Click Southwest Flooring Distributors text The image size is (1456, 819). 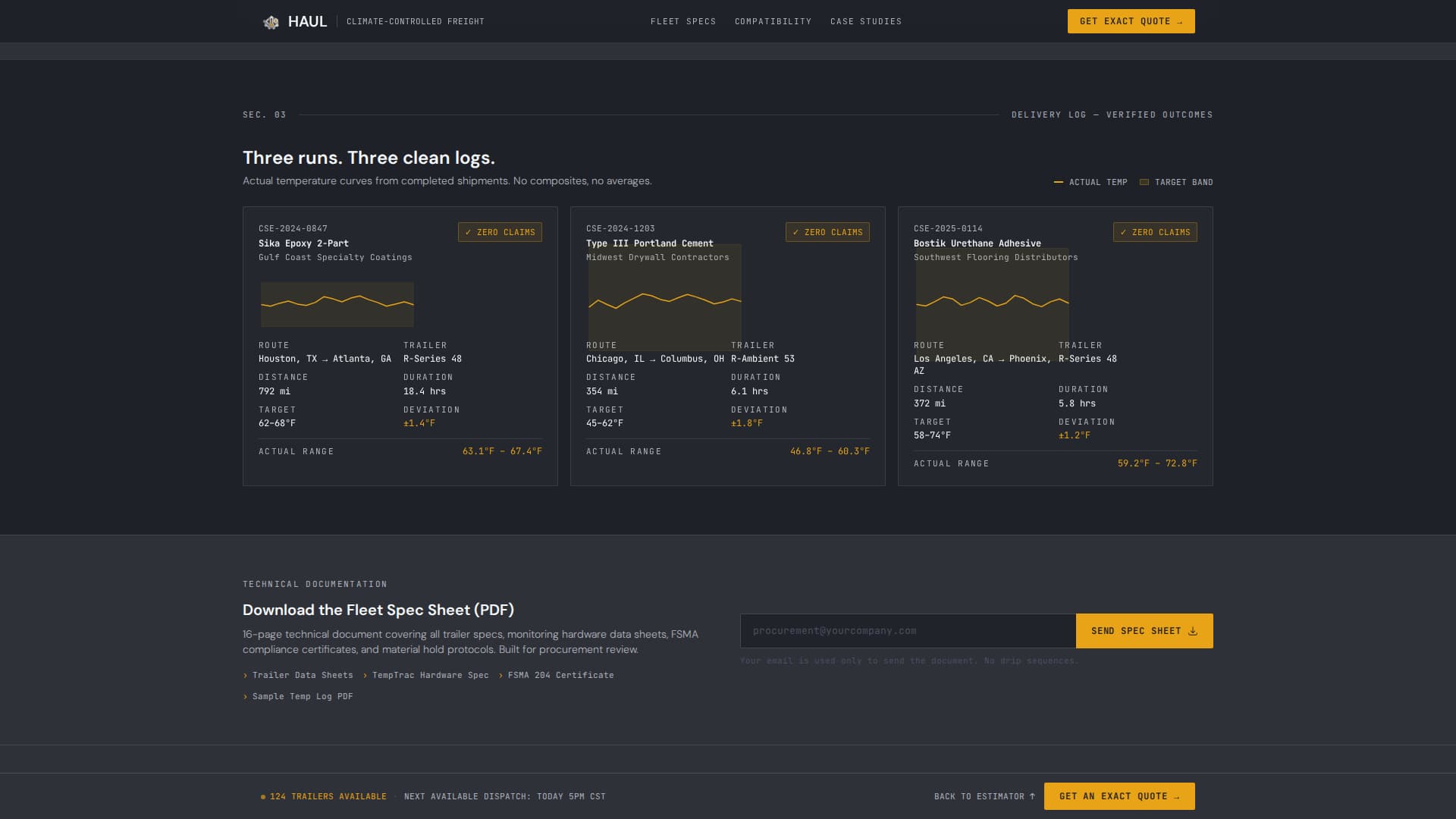pos(996,257)
